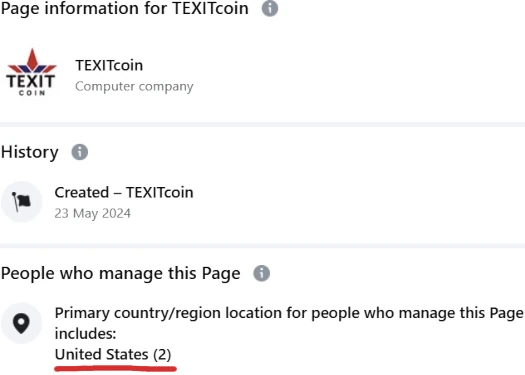Image resolution: width=525 pixels, height=375 pixels.
Task: Click the Page information for TEXITcoin heading
Action: tap(125, 8)
